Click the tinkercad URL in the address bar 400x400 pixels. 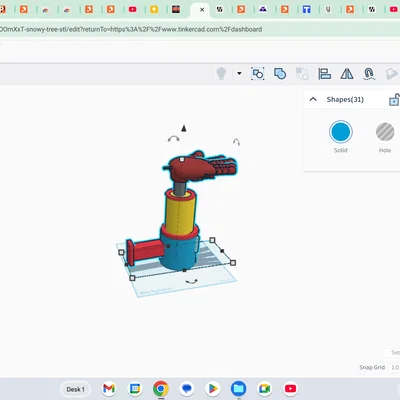pos(131,29)
